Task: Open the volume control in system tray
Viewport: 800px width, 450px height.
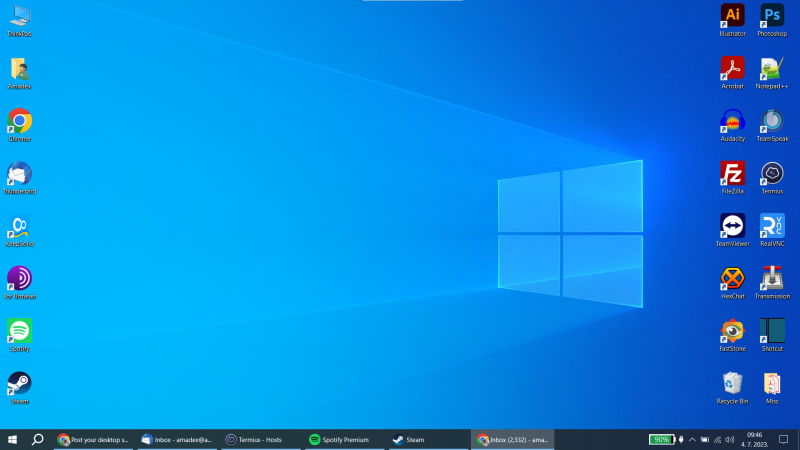Action: click(x=730, y=439)
